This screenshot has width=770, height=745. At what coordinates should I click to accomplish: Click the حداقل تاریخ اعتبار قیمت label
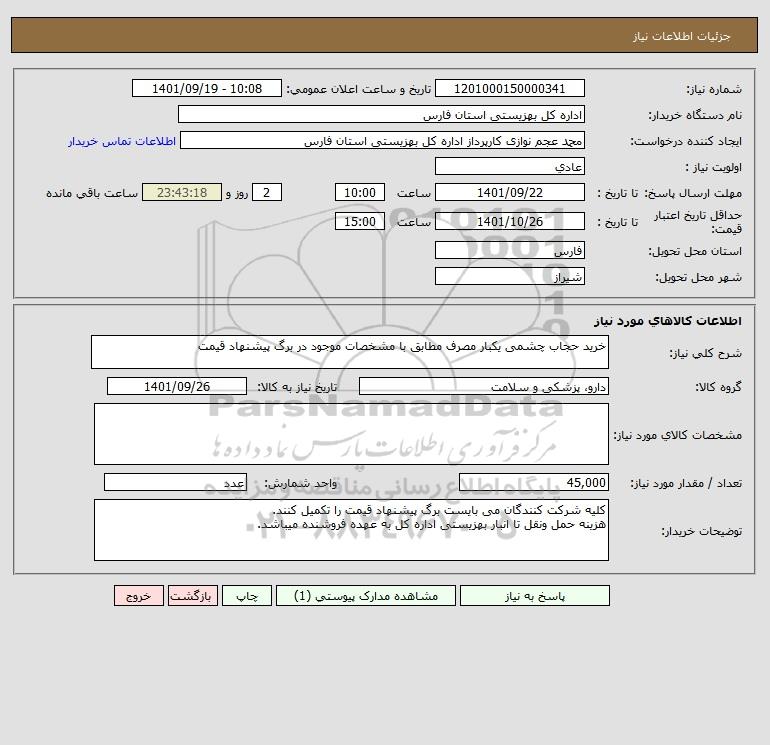tap(698, 222)
